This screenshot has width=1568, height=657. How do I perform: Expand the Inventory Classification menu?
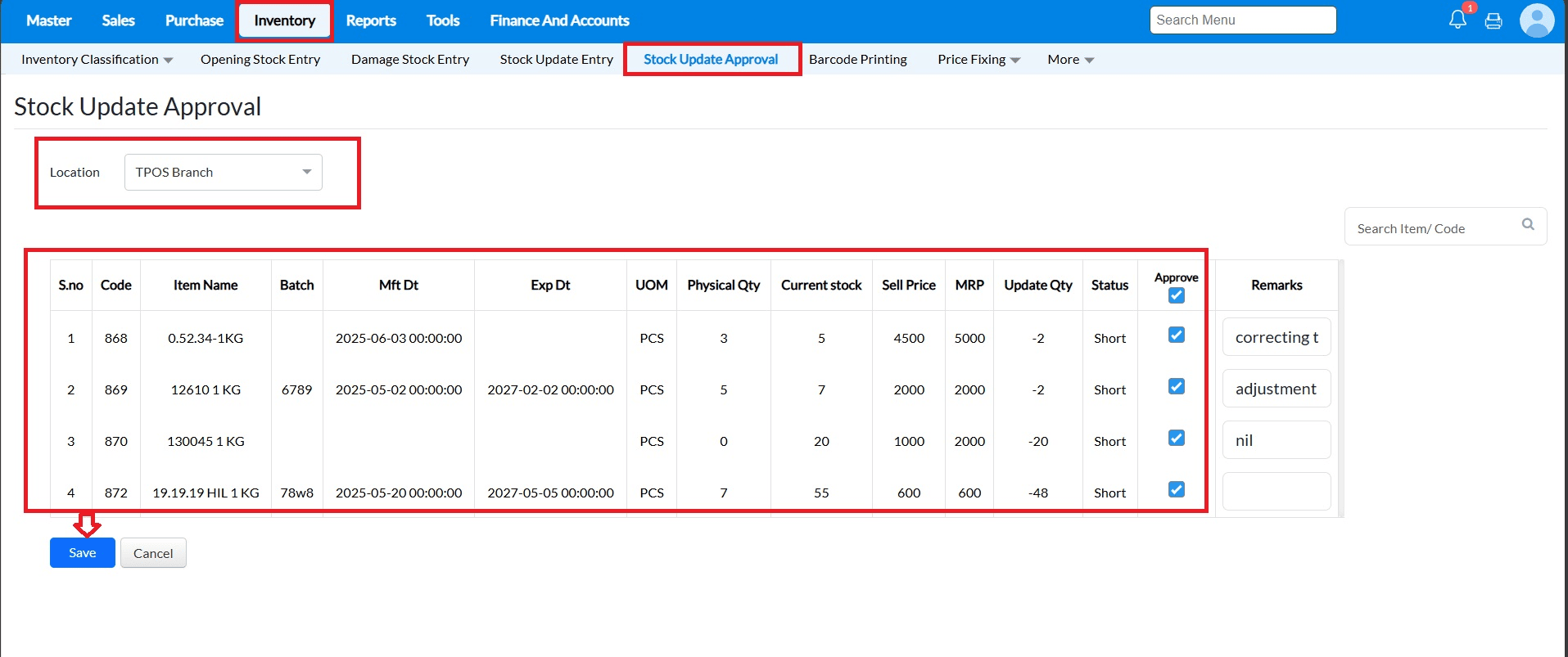tap(97, 60)
